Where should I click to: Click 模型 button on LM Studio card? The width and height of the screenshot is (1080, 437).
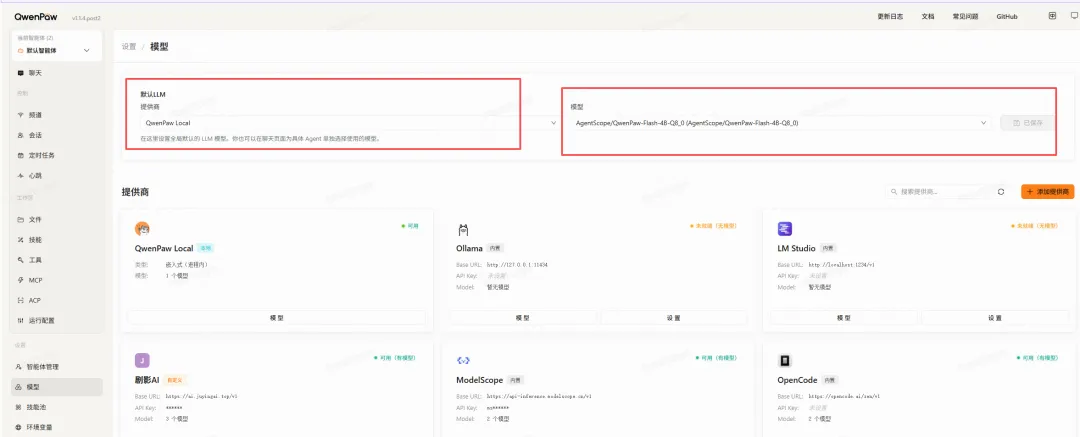(x=844, y=318)
